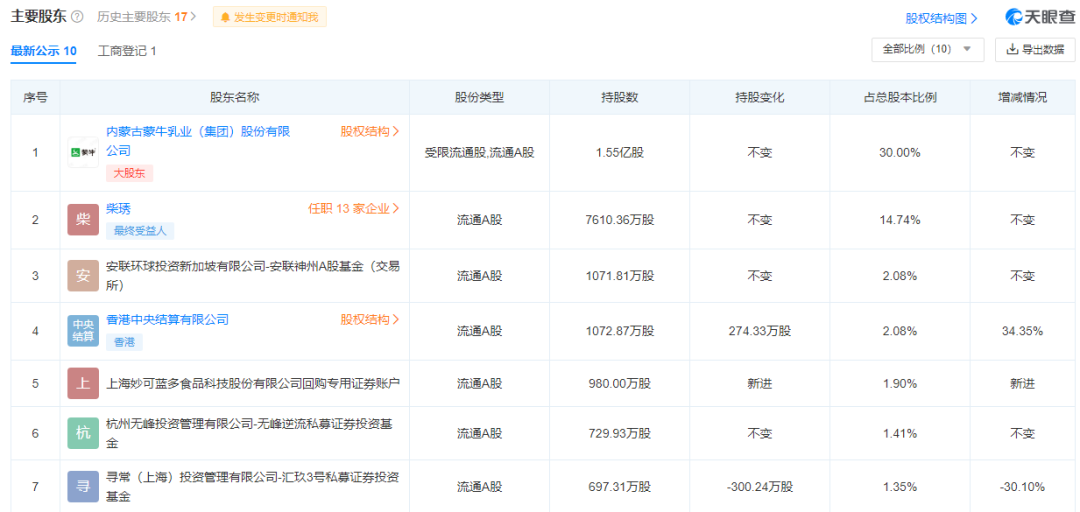Open the 全部比例 (10) dropdown
Image resolution: width=1080 pixels, height=512 pixels.
click(928, 50)
